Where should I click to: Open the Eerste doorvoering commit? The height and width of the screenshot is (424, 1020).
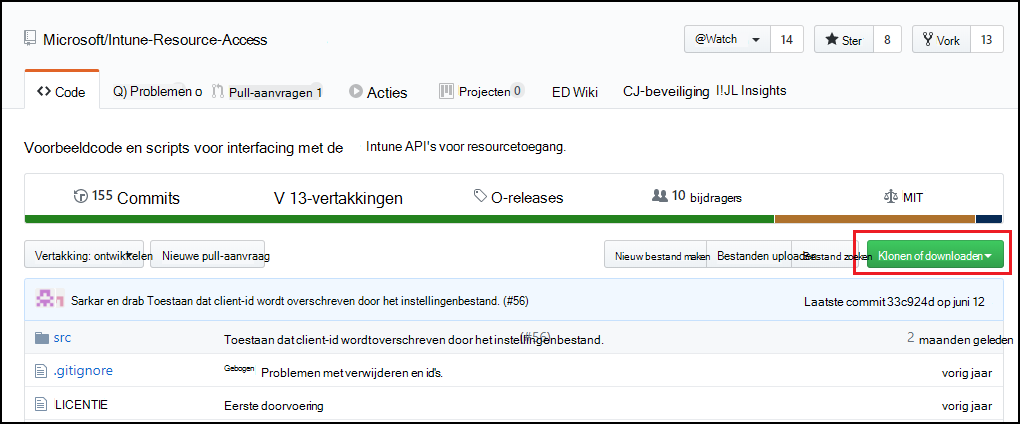[x=273, y=406]
